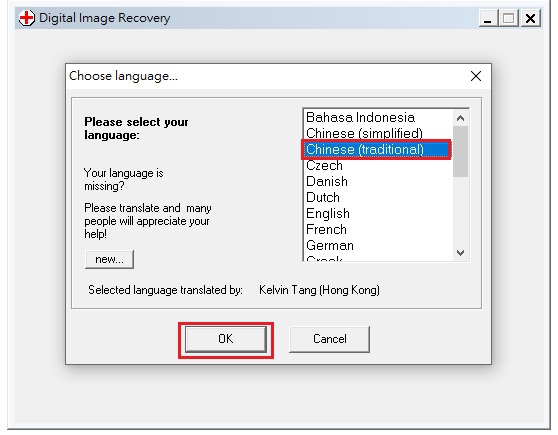Click the language list scrollbar thumb

460,151
